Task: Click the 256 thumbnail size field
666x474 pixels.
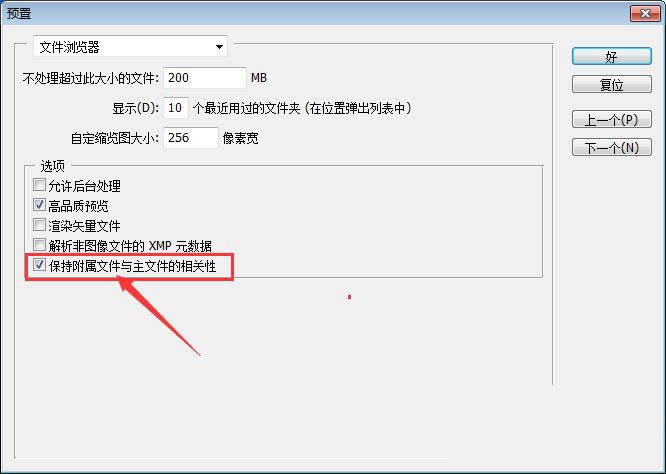Action: coord(191,138)
